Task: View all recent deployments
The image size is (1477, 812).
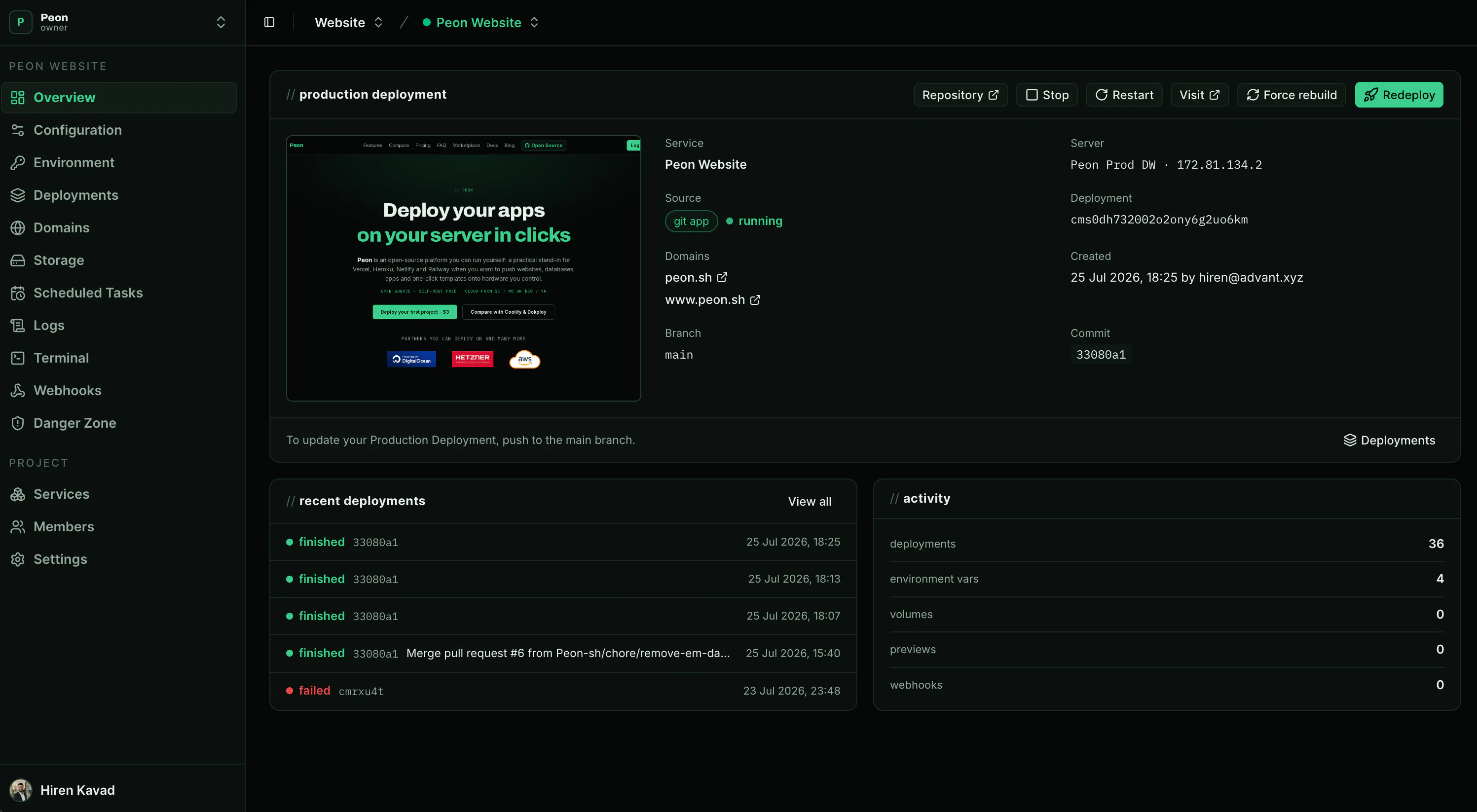Action: [x=810, y=502]
